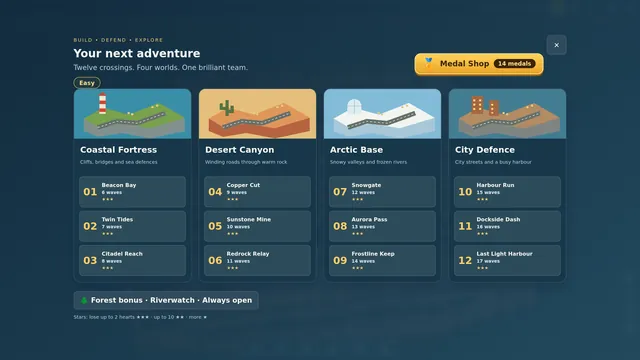Viewport: 640px width, 360px height.
Task: Click the medal icon in Medal Shop button
Action: 428,63
